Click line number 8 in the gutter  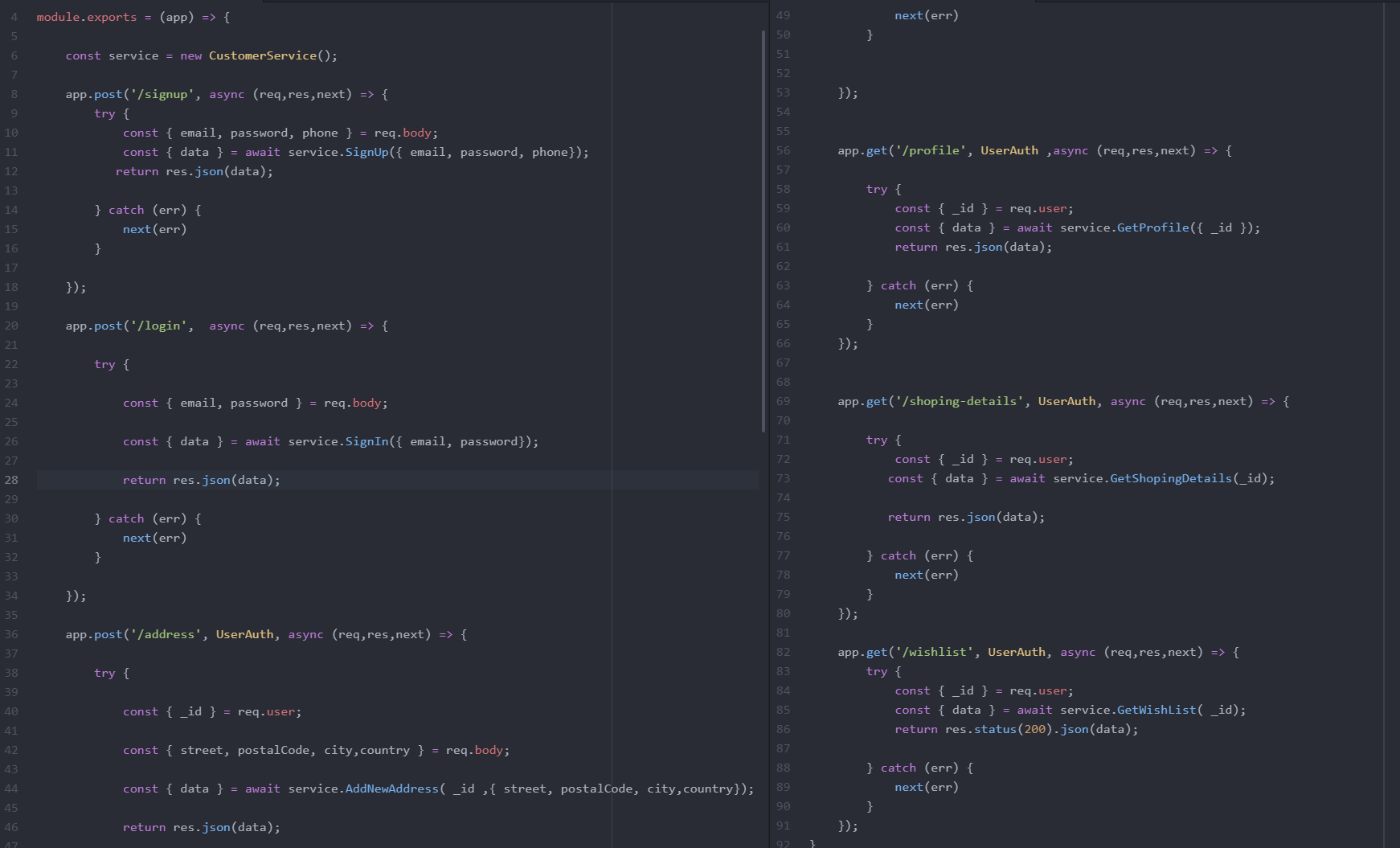[14, 94]
